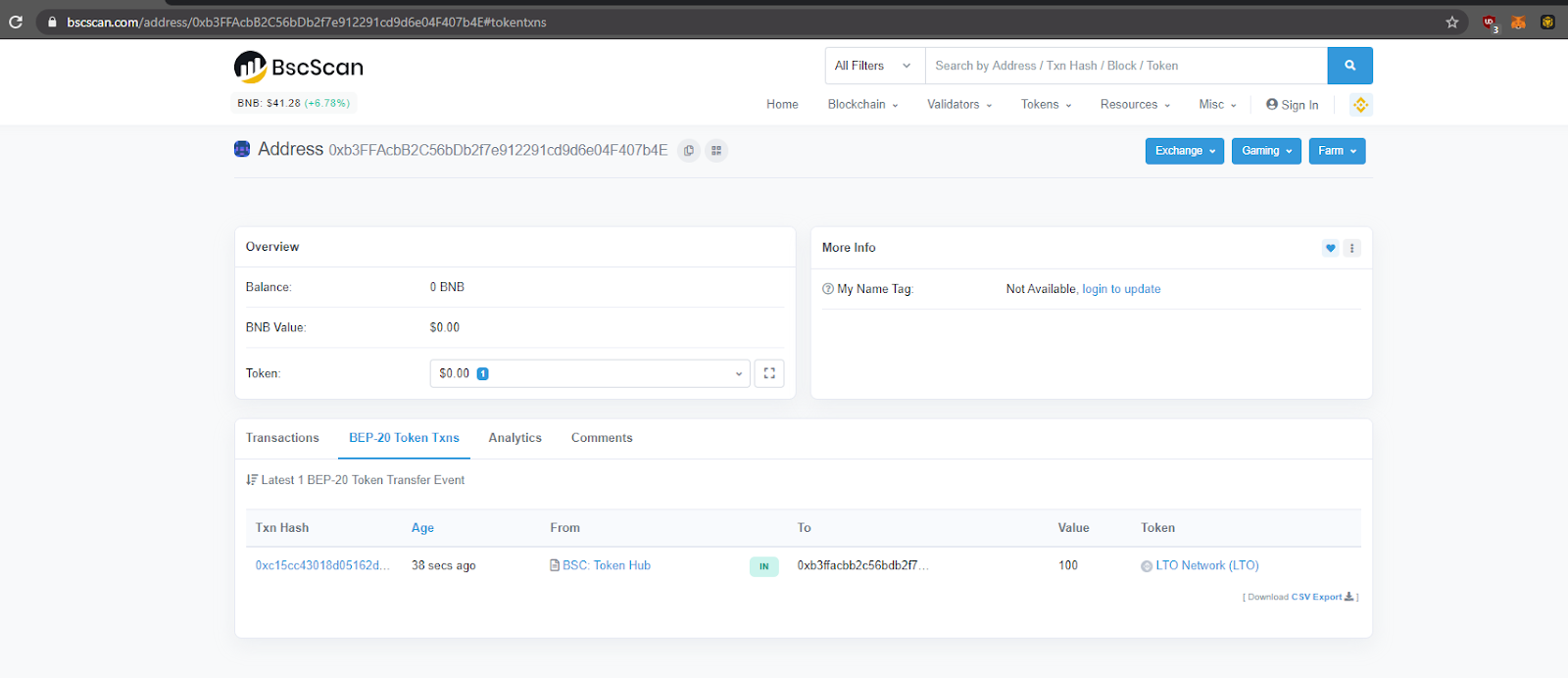Open the Gaming dropdown button
This screenshot has width=1568, height=678.
[1266, 151]
